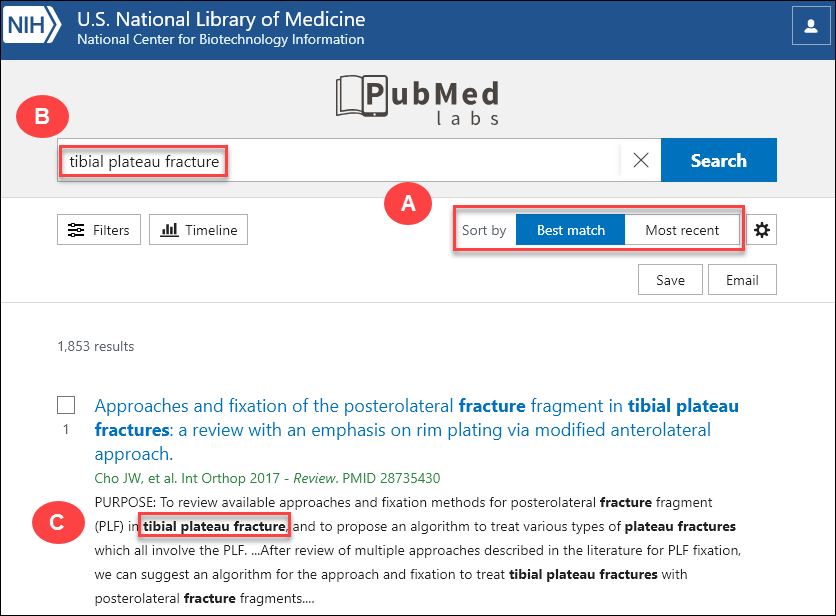Tick the checkbox for result 1
This screenshot has height=616, width=836.
[66, 405]
